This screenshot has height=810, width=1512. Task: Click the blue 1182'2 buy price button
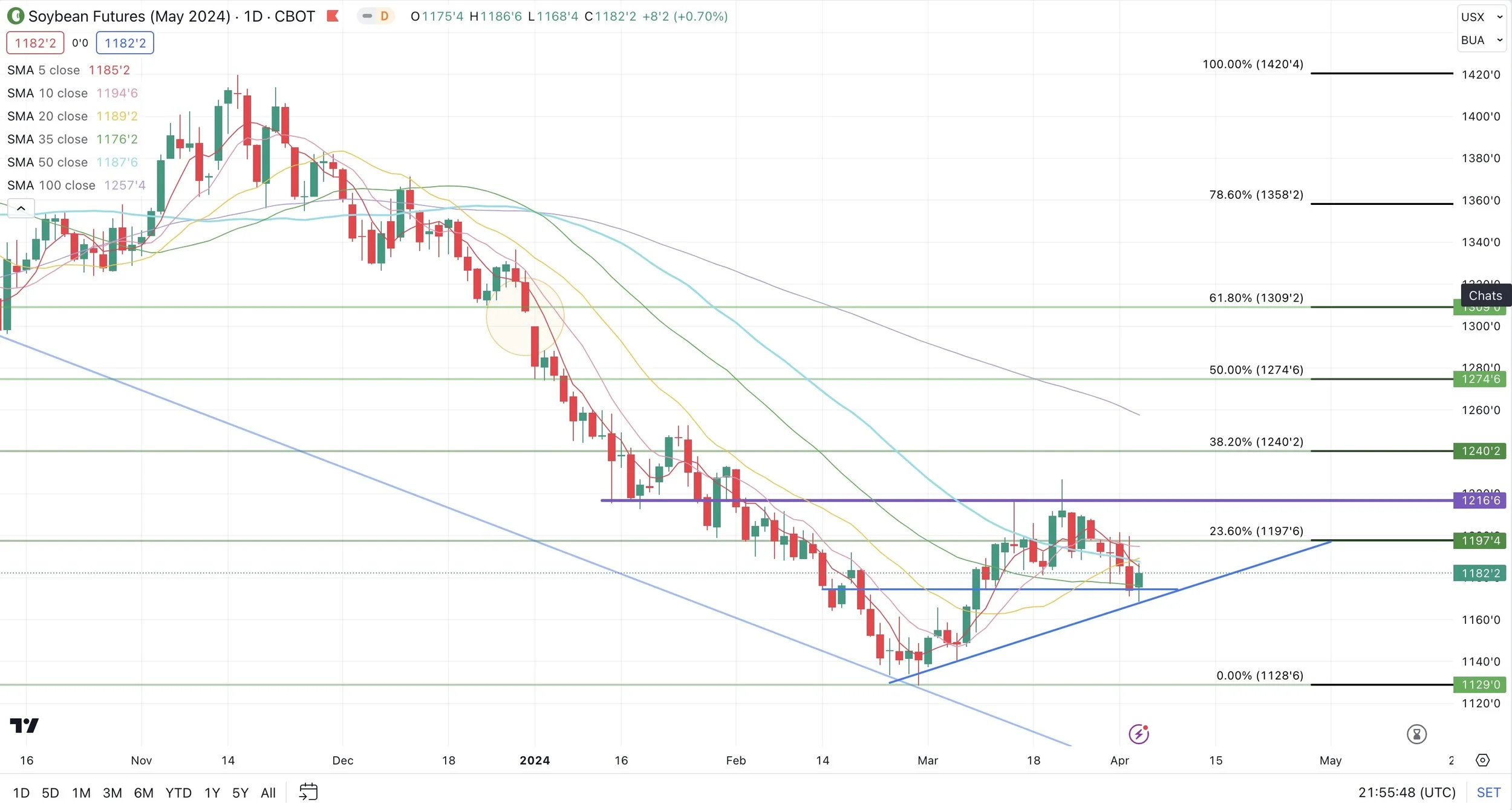[125, 43]
